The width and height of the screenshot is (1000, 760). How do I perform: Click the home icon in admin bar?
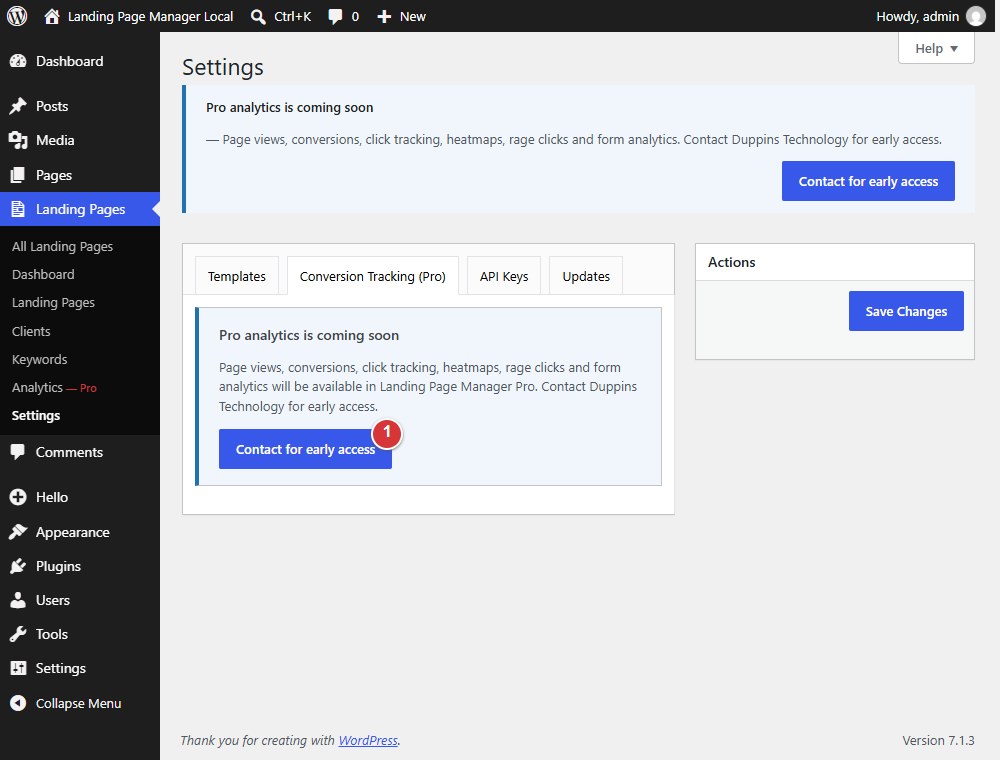coord(52,16)
